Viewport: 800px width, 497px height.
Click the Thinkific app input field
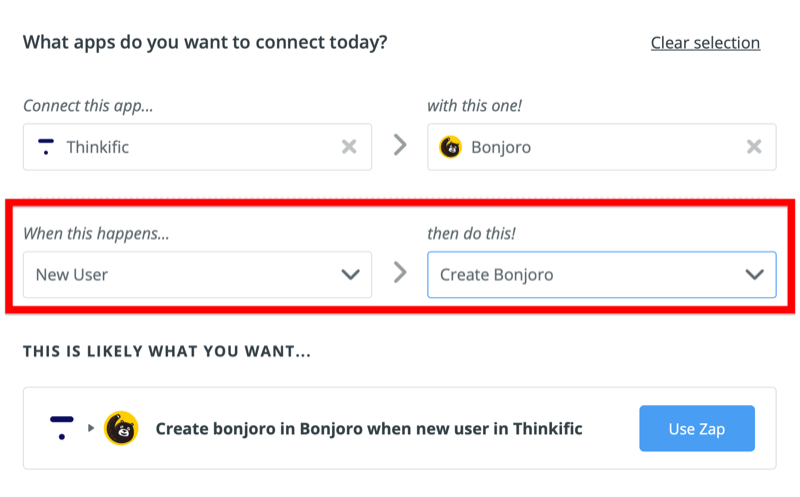tap(197, 147)
